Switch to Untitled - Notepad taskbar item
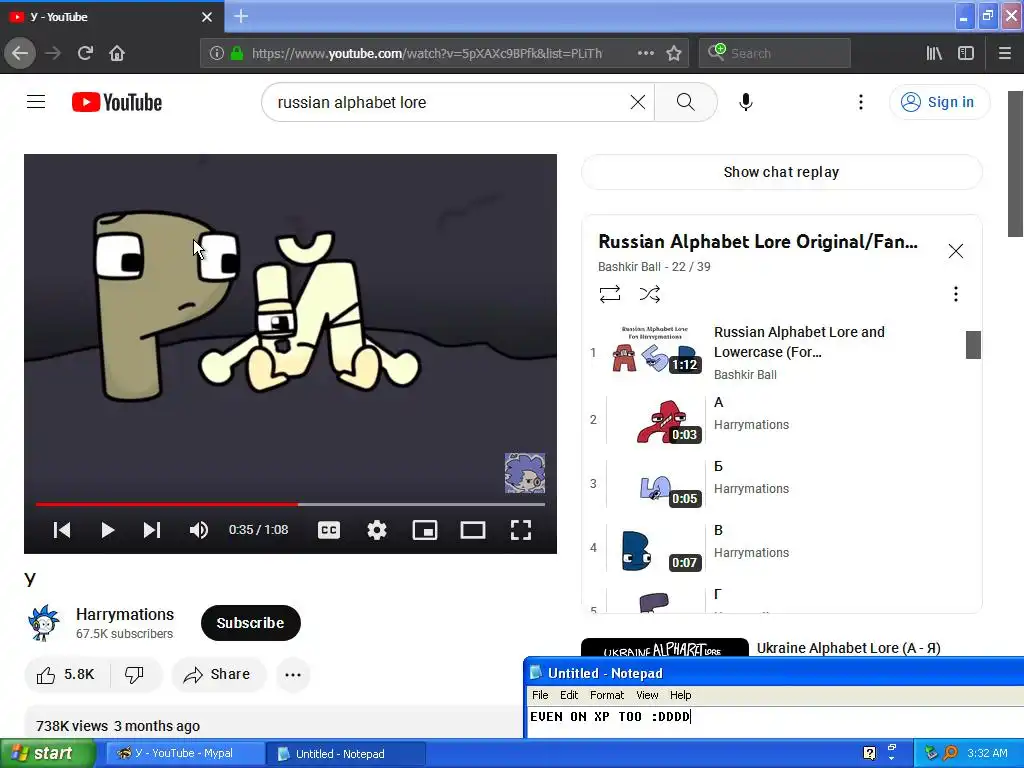1024x768 pixels. (x=346, y=754)
